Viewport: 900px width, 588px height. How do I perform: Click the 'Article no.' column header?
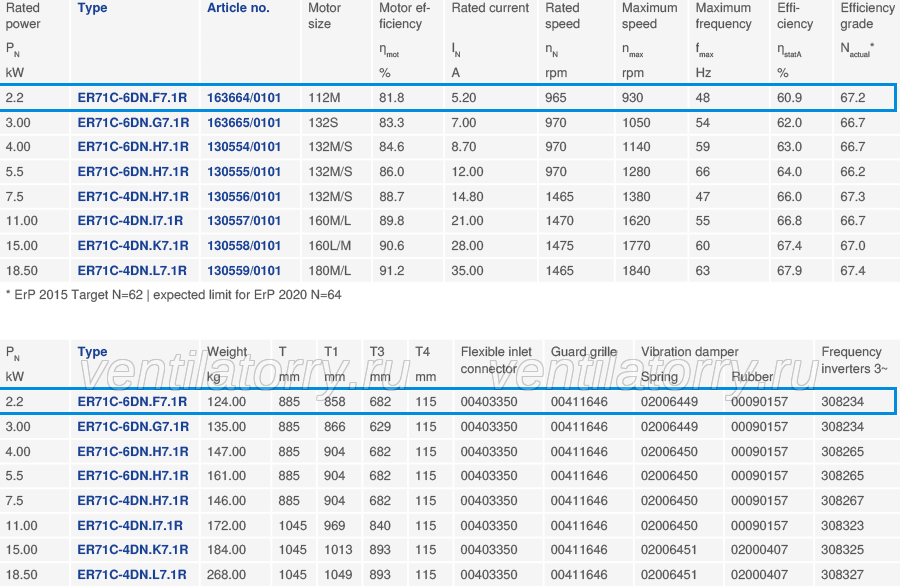coord(238,8)
